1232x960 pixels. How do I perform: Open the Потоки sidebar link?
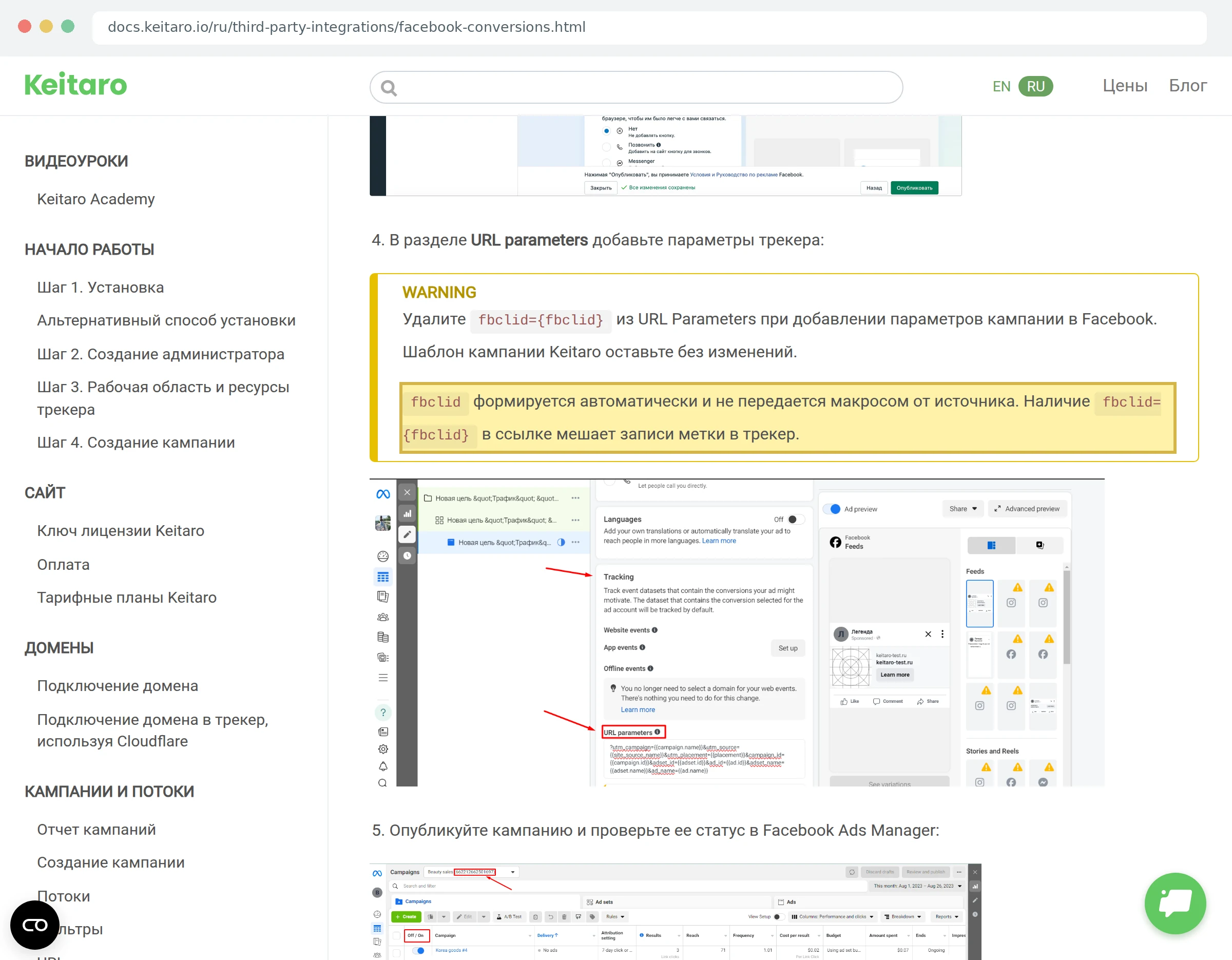64,896
